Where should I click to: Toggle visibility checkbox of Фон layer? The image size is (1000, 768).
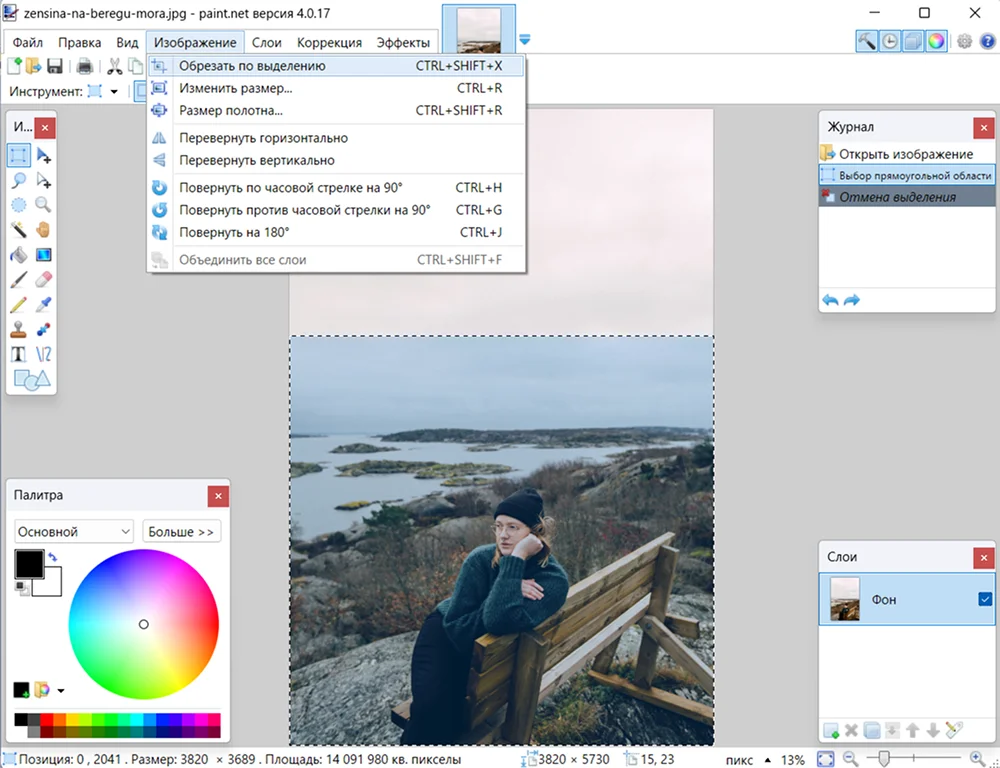(985, 600)
